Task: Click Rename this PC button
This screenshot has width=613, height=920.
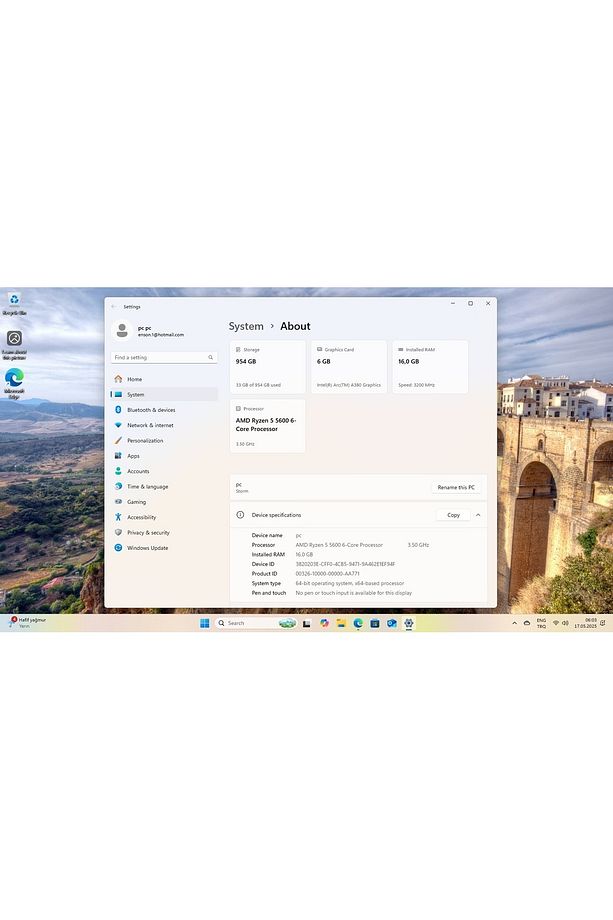Action: coord(456,487)
